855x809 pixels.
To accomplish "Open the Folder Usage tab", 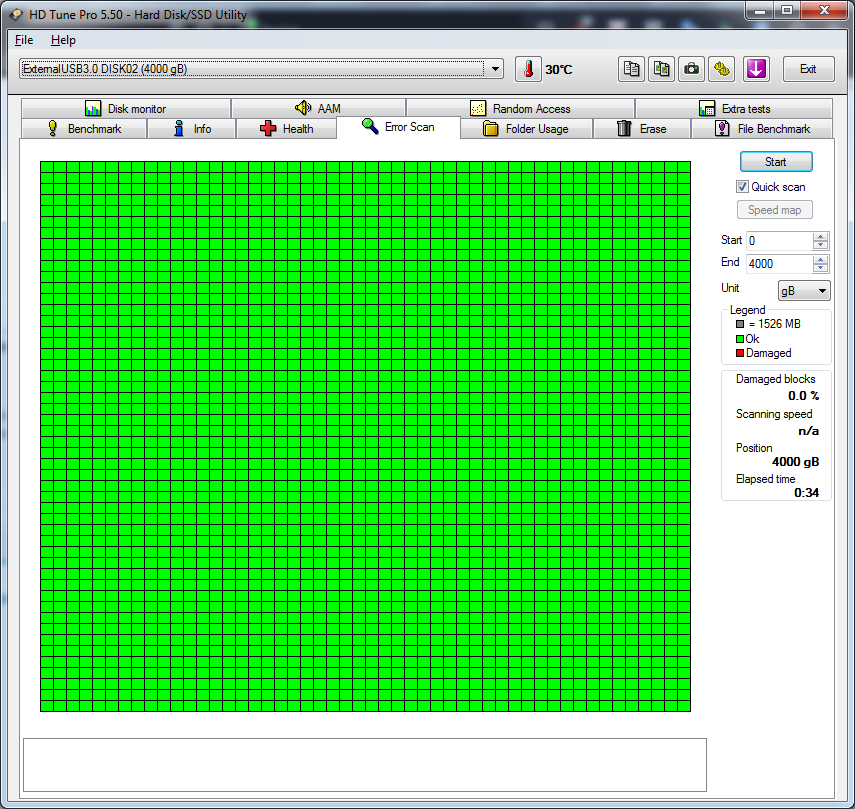I will [527, 129].
